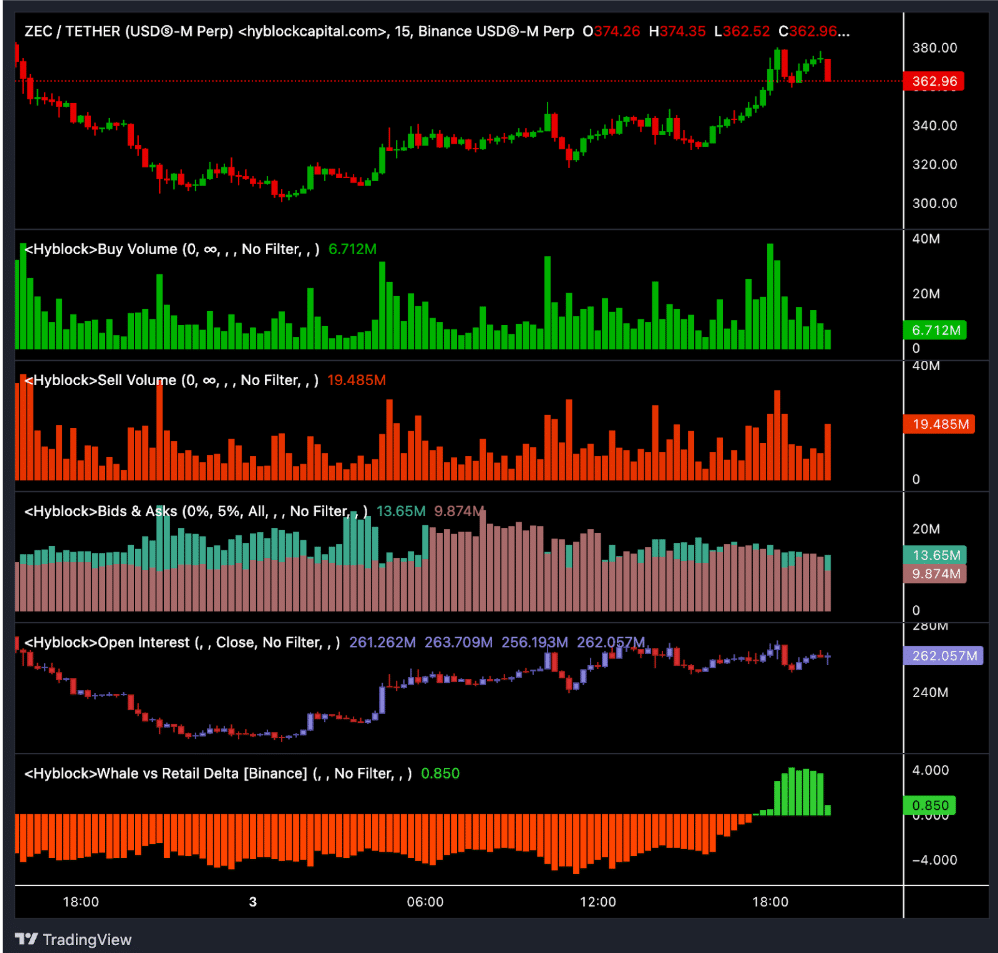This screenshot has width=998, height=953.
Task: Click the hyblockcapital.com text in chart title
Action: click(x=312, y=31)
